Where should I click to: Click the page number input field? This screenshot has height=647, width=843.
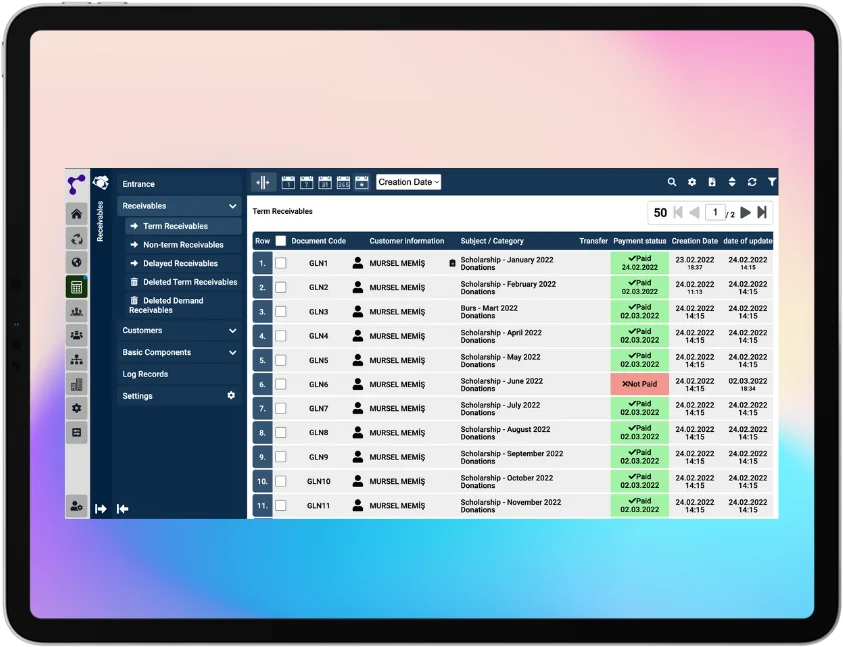(713, 212)
